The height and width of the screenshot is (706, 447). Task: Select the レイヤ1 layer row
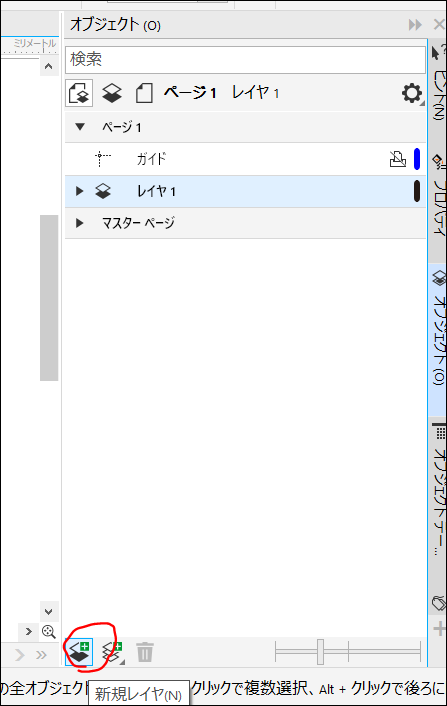(x=245, y=191)
